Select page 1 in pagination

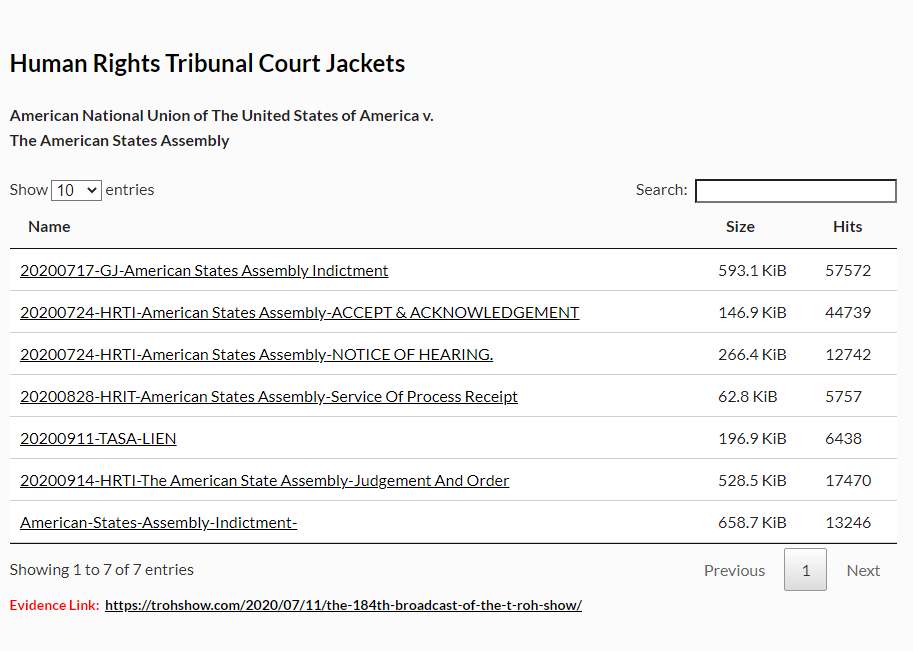805,569
